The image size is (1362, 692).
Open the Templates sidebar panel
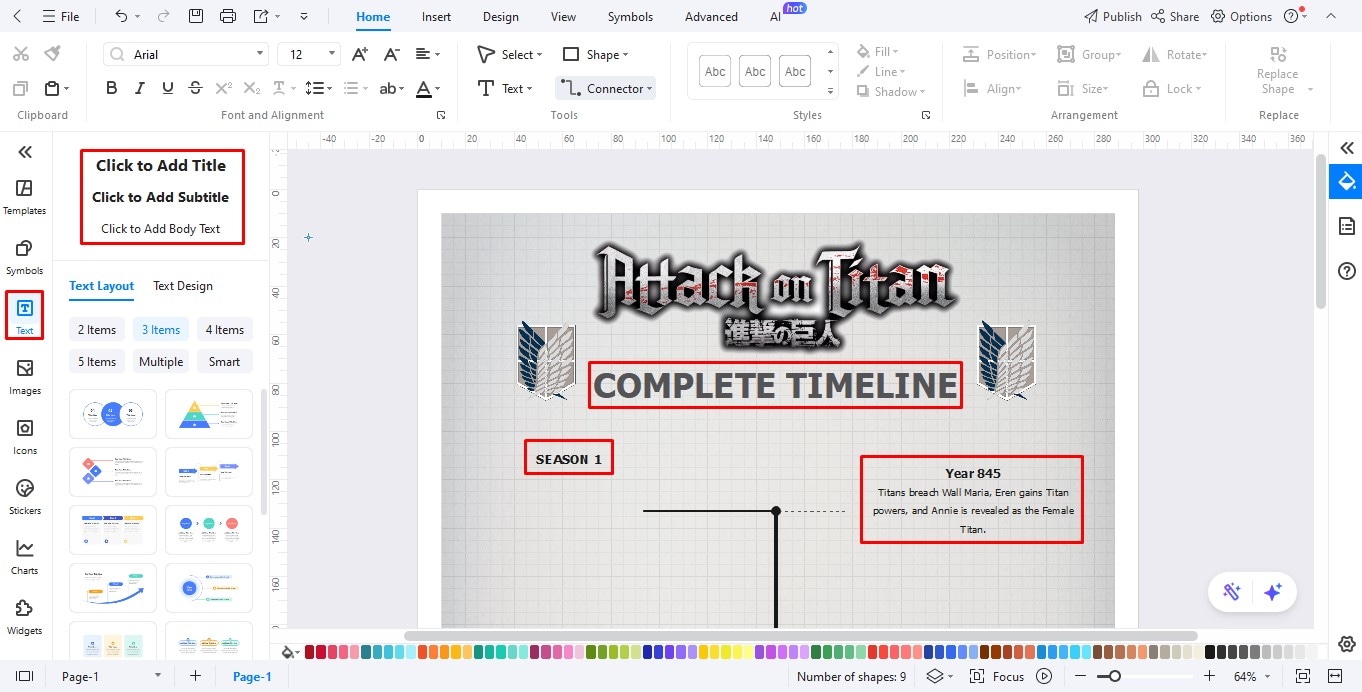24,197
